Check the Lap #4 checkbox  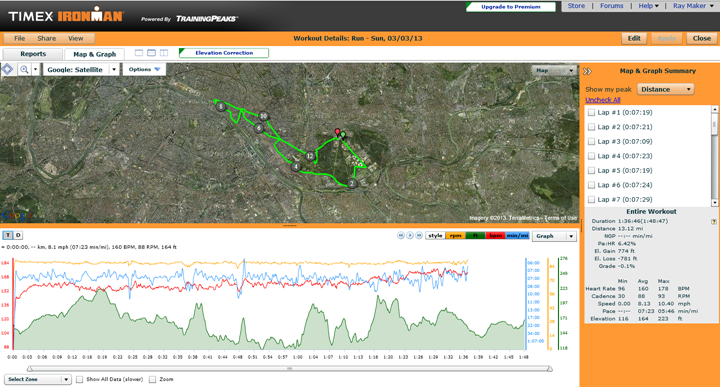tap(591, 156)
